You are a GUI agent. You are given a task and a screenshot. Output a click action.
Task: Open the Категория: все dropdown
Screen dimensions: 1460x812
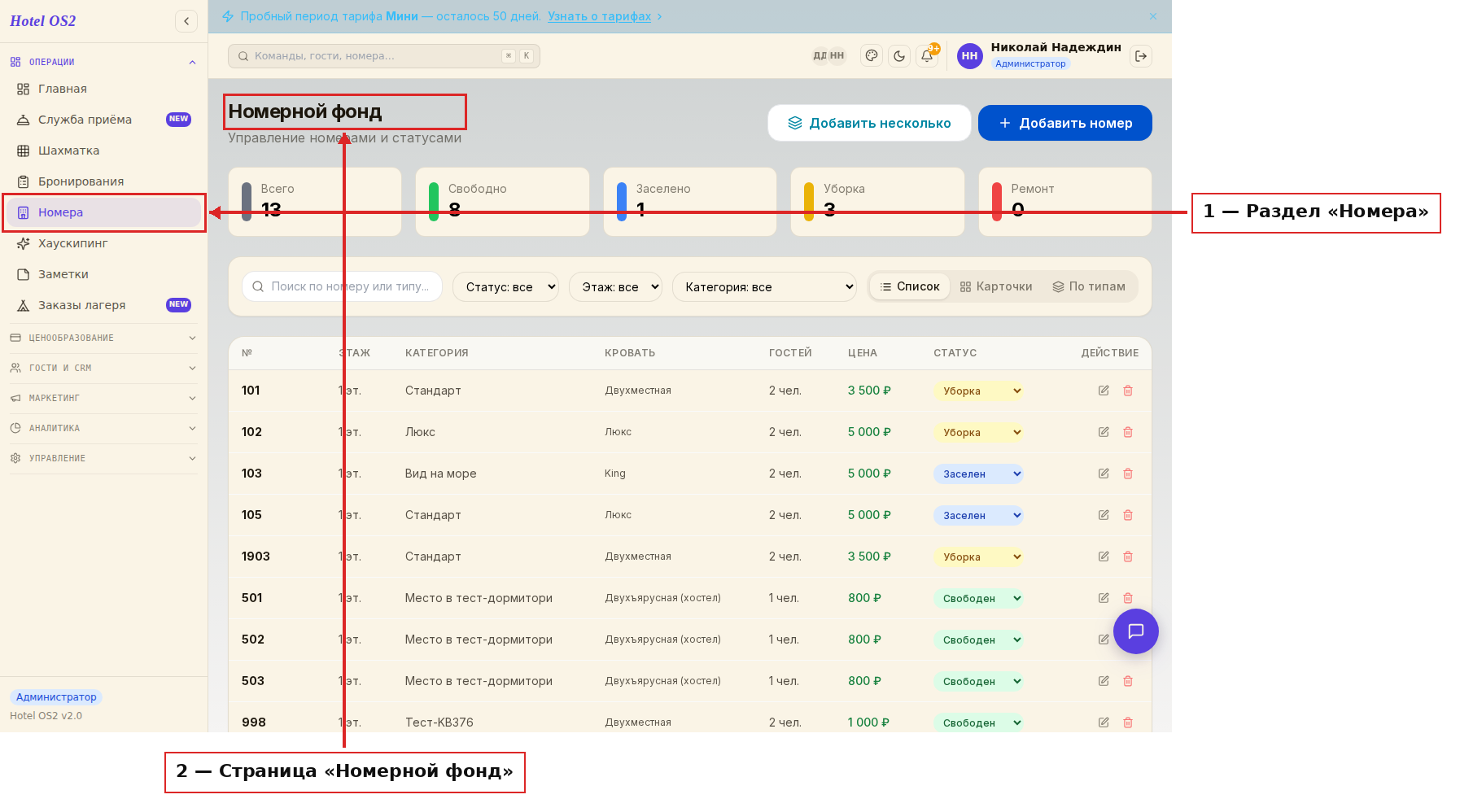click(764, 286)
